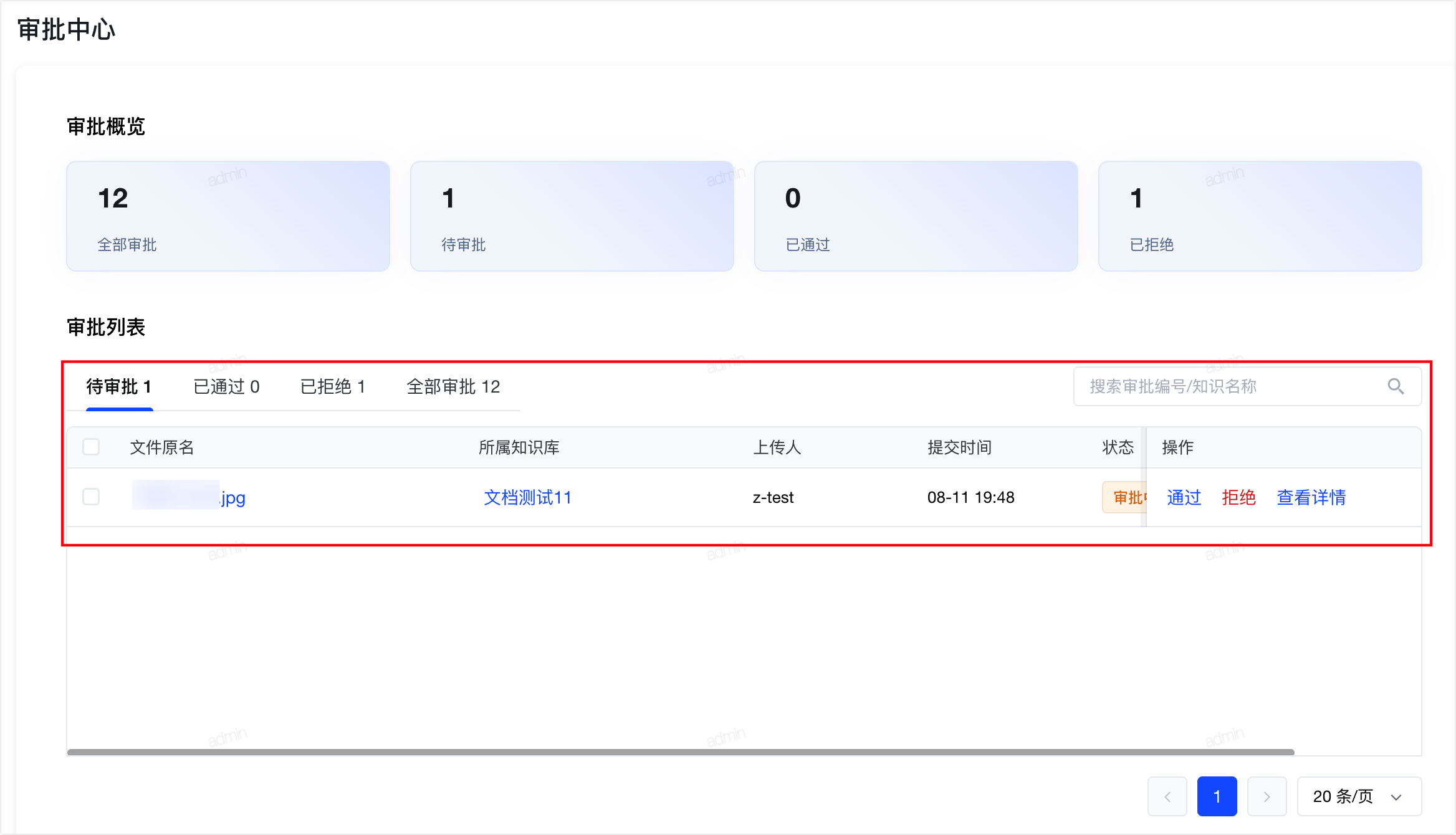Viewport: 1456px width, 835px height.
Task: Go to next page arrow
Action: (x=1267, y=796)
